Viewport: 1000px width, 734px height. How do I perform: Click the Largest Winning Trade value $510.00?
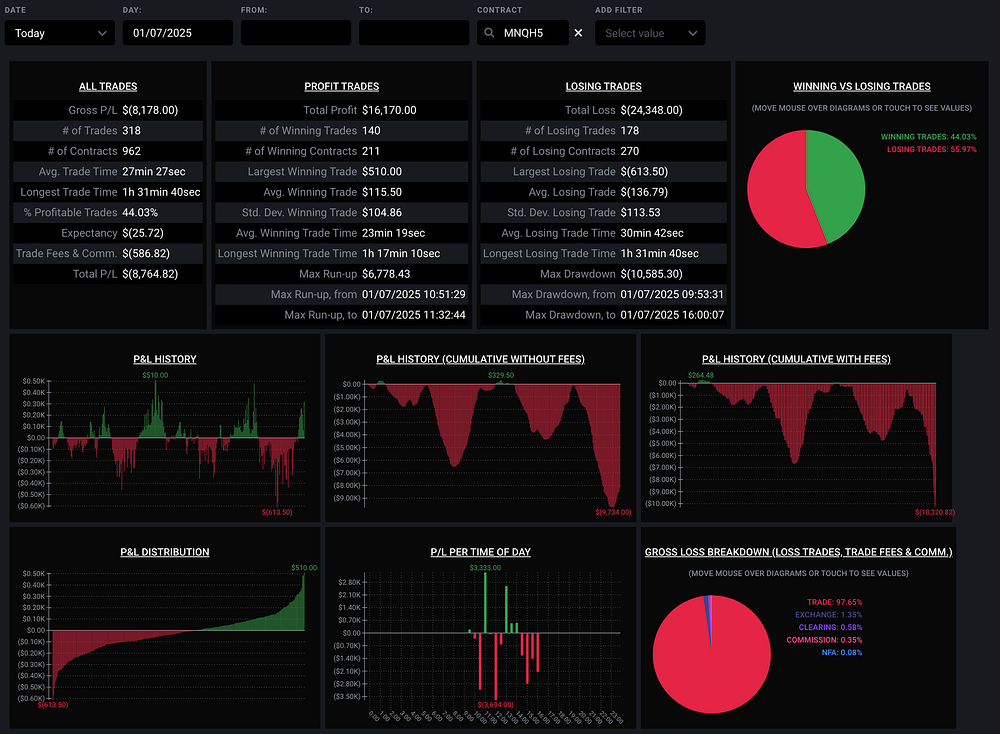click(x=382, y=172)
